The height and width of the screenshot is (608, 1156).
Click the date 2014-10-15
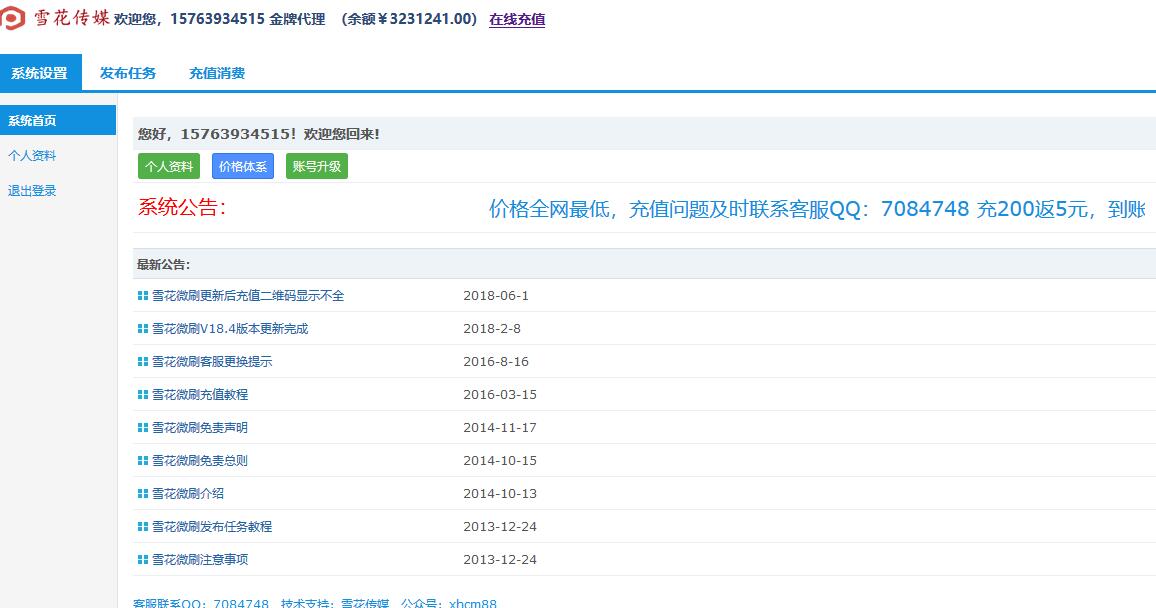click(500, 461)
